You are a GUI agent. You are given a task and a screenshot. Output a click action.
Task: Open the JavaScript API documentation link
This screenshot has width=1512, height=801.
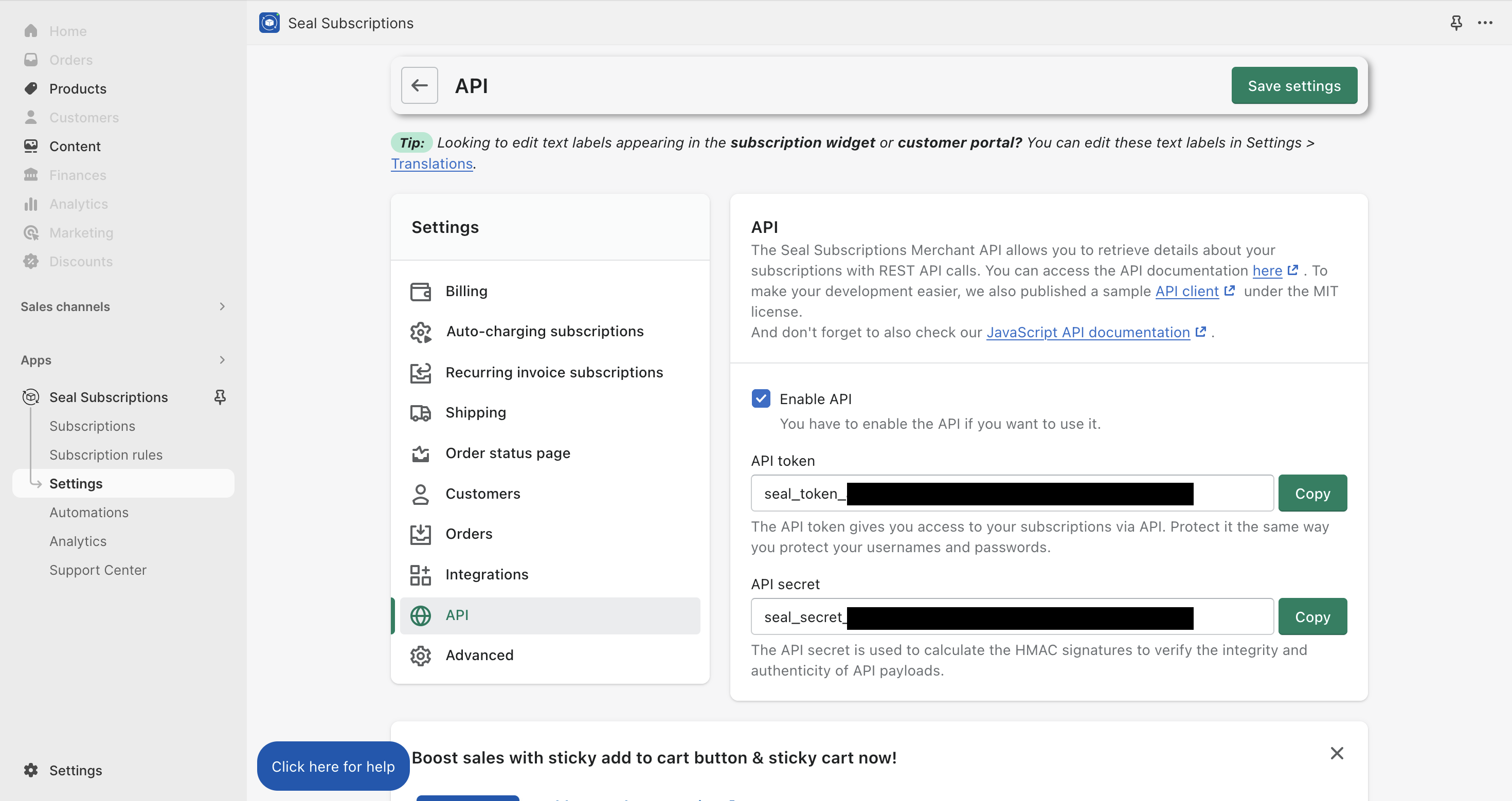pyautogui.click(x=1088, y=332)
